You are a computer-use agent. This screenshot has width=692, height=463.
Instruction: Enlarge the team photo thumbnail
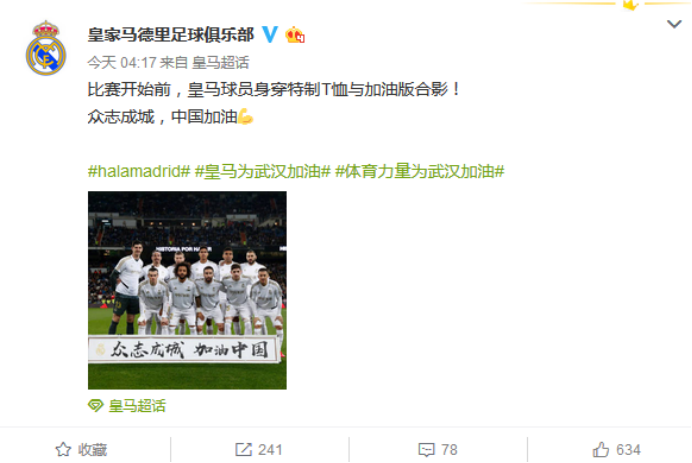187,290
